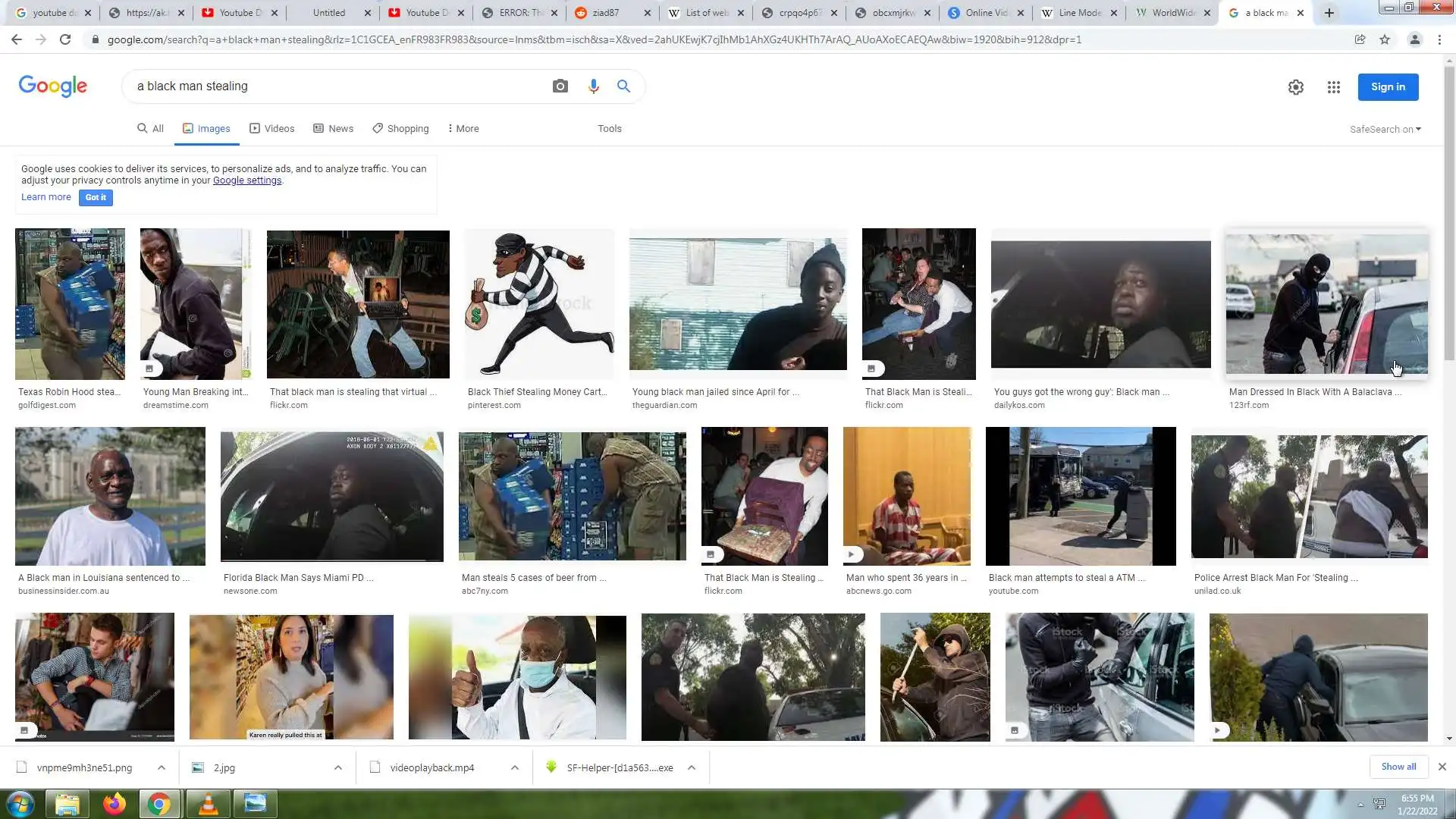Viewport: 1456px width, 819px height.
Task: Expand the SafeSearch on dropdown
Action: [x=1385, y=129]
